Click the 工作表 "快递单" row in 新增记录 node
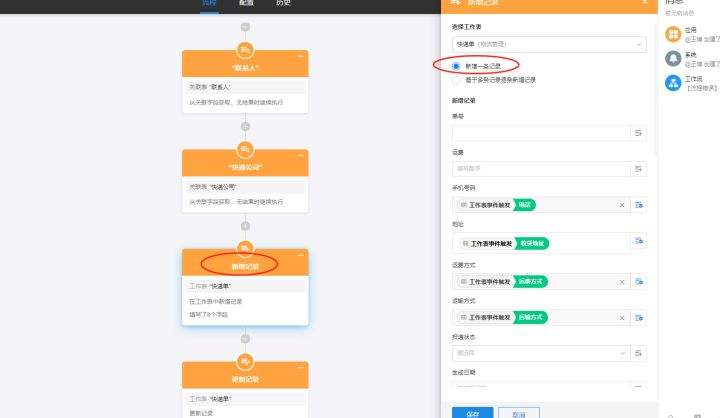 tap(245, 286)
